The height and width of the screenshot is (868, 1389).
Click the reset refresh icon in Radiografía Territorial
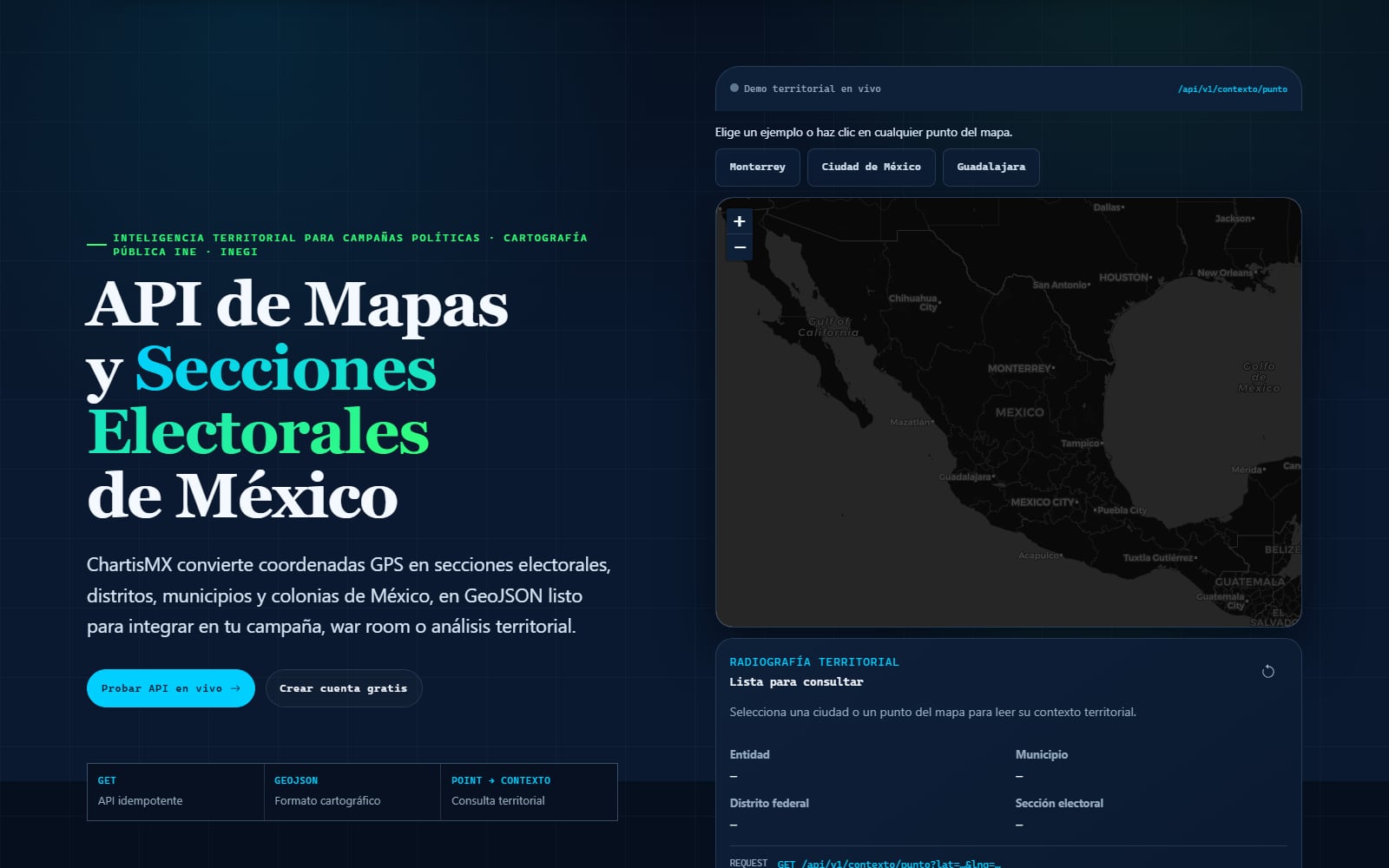1267,671
